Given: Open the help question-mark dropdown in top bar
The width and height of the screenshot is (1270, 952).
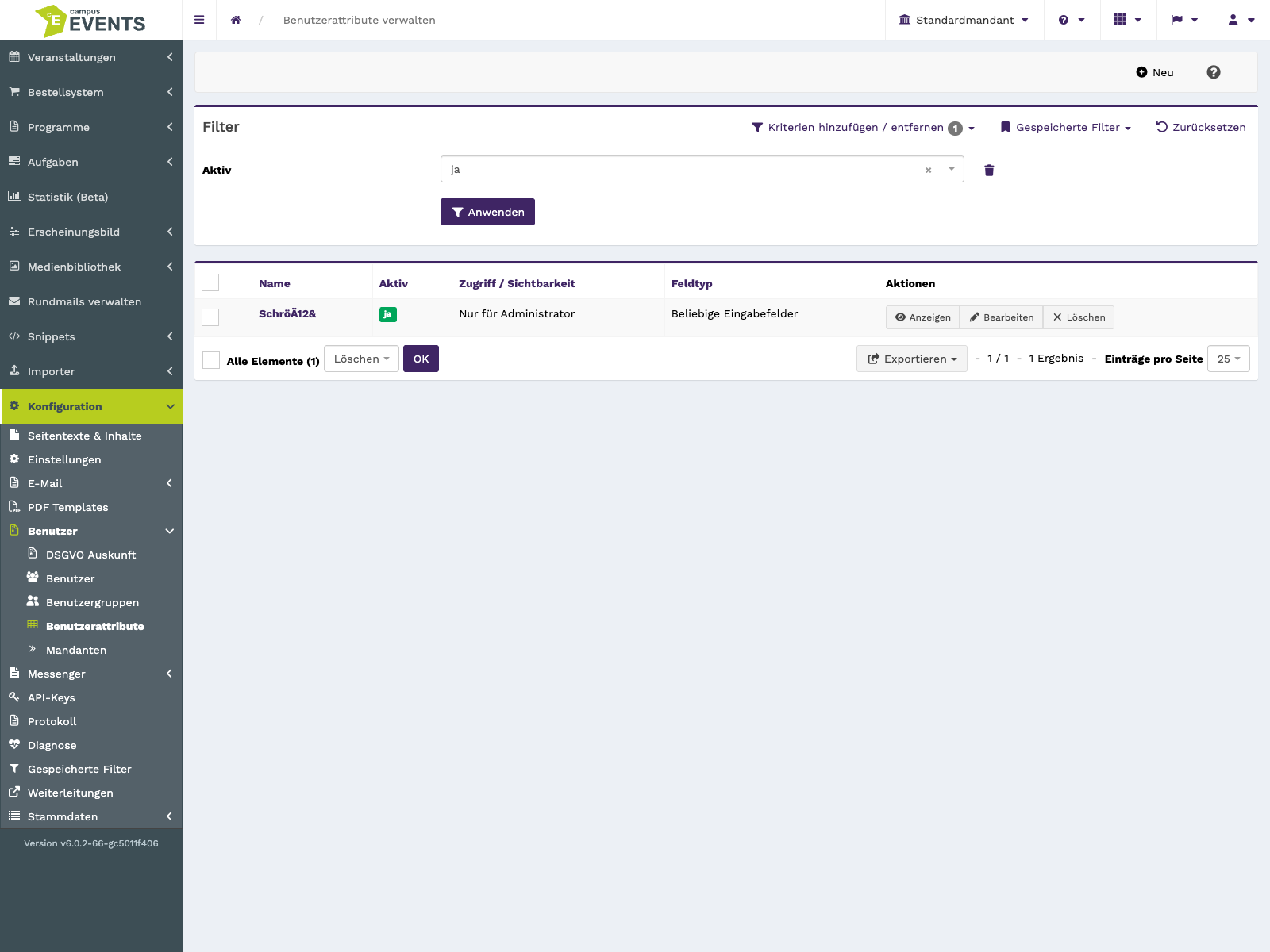Looking at the screenshot, I should coord(1072,20).
